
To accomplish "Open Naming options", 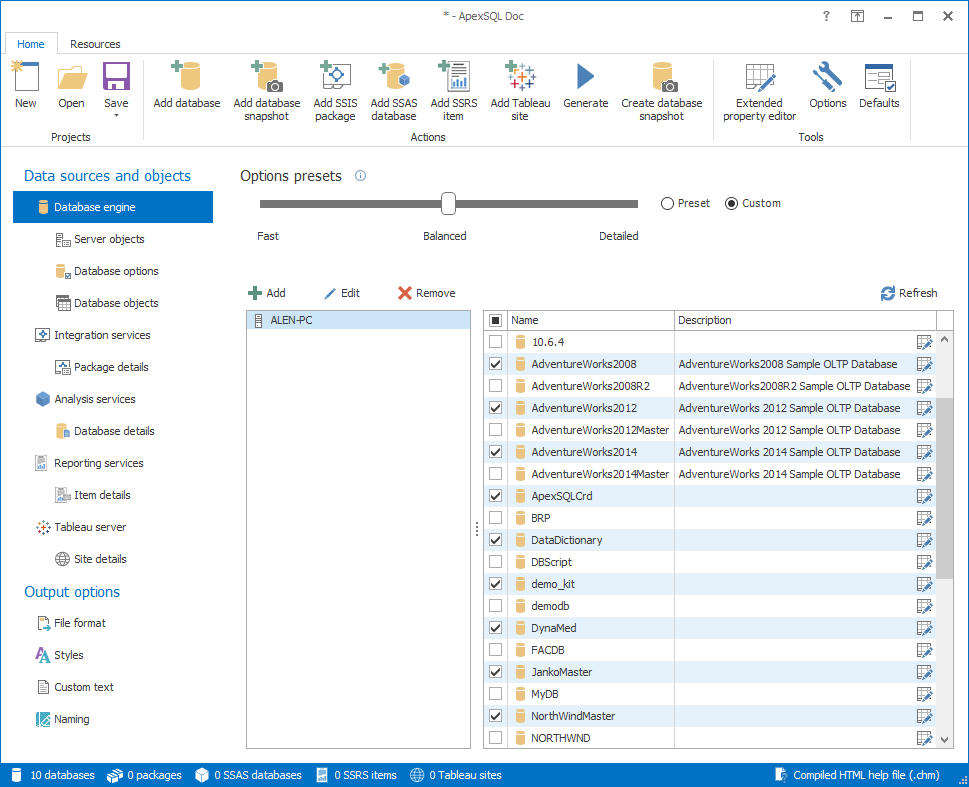I will click(62, 719).
